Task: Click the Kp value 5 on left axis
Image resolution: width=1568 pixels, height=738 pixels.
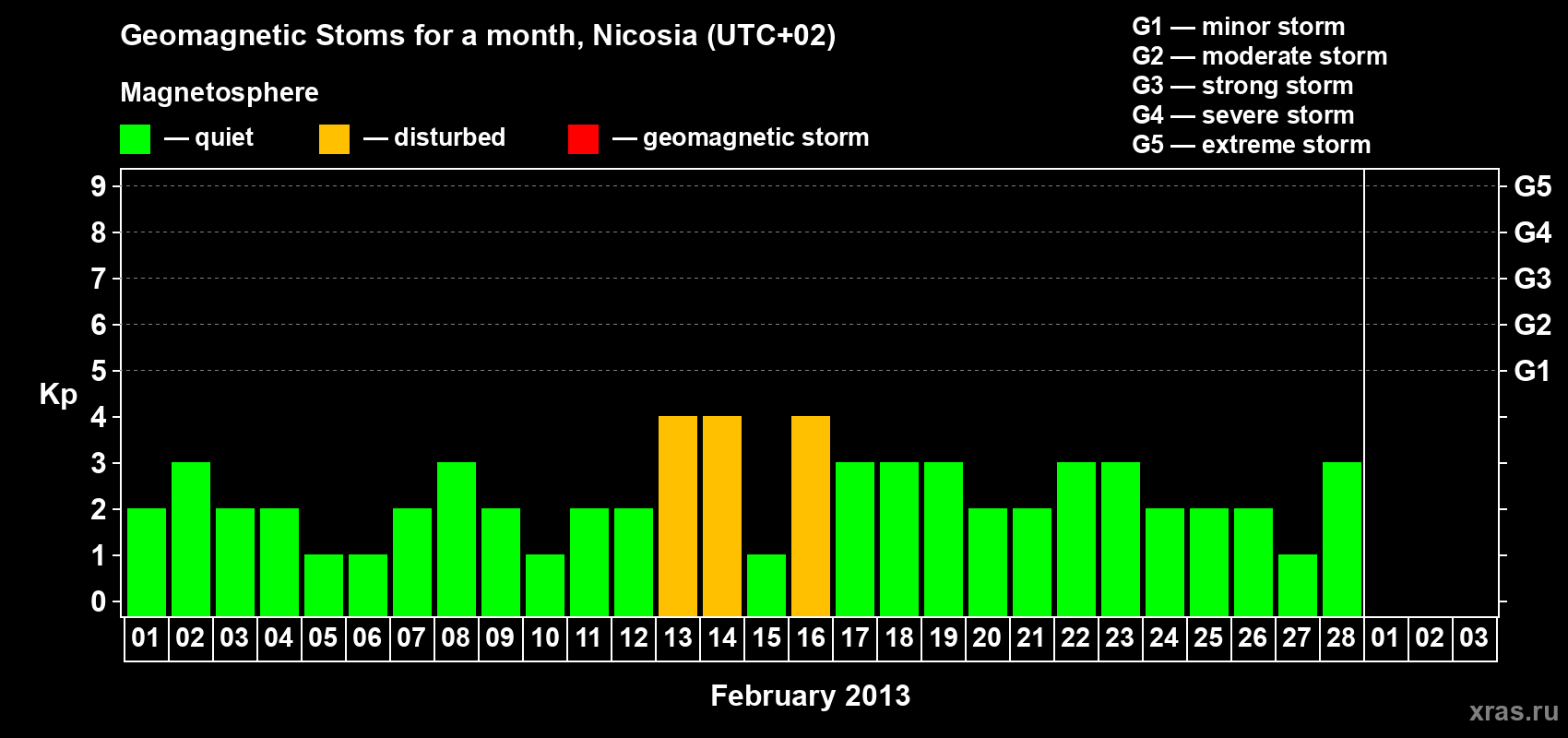Action: [x=99, y=371]
